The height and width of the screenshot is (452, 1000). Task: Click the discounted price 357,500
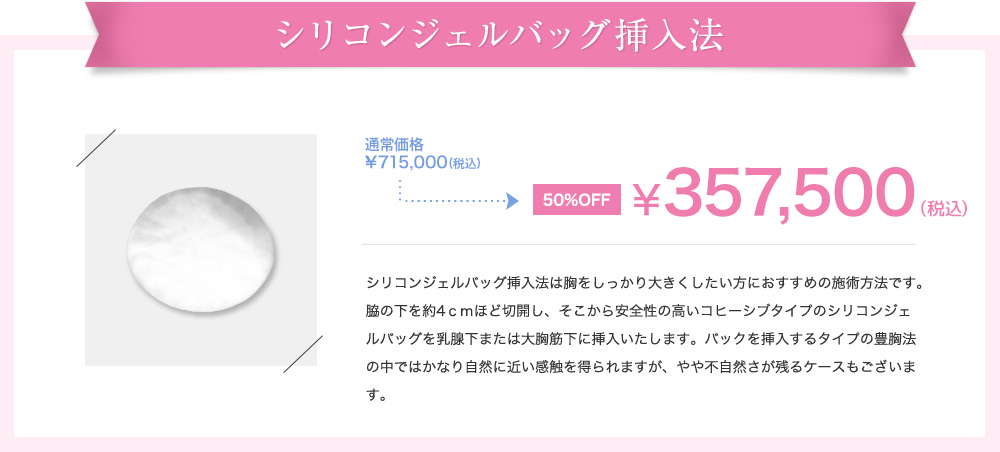(x=788, y=192)
